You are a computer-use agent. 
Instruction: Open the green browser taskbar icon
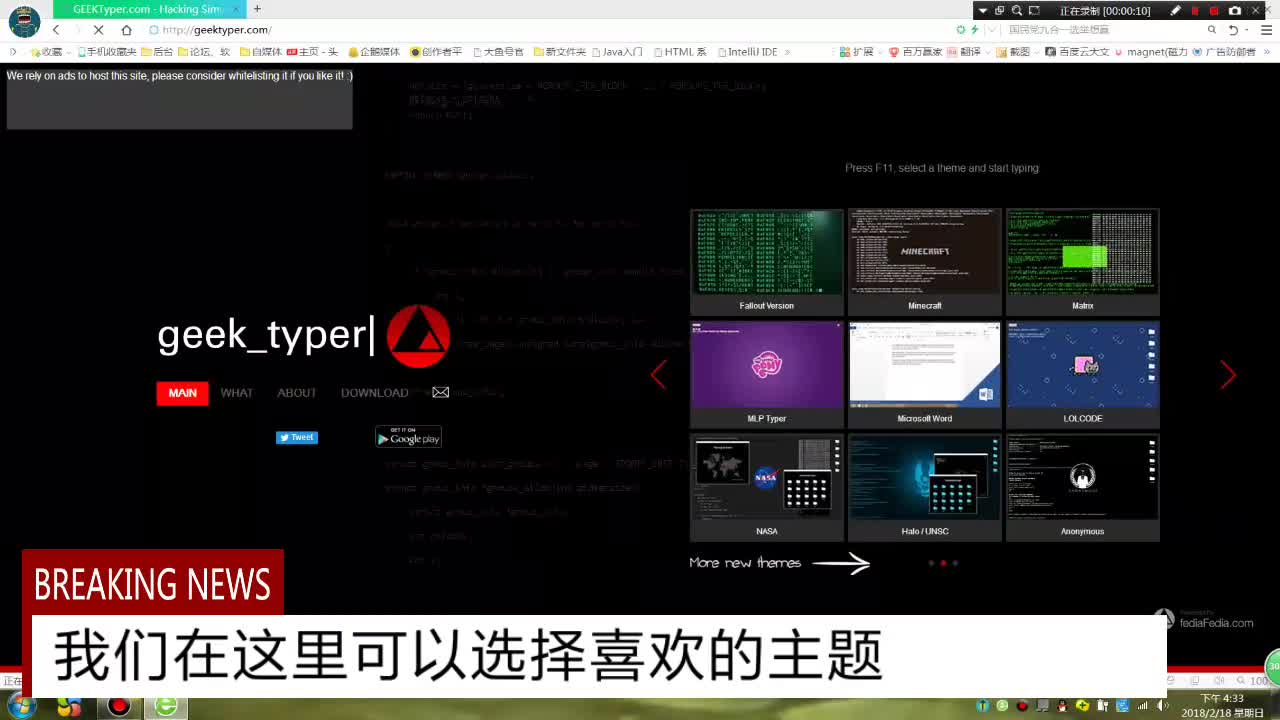(166, 706)
